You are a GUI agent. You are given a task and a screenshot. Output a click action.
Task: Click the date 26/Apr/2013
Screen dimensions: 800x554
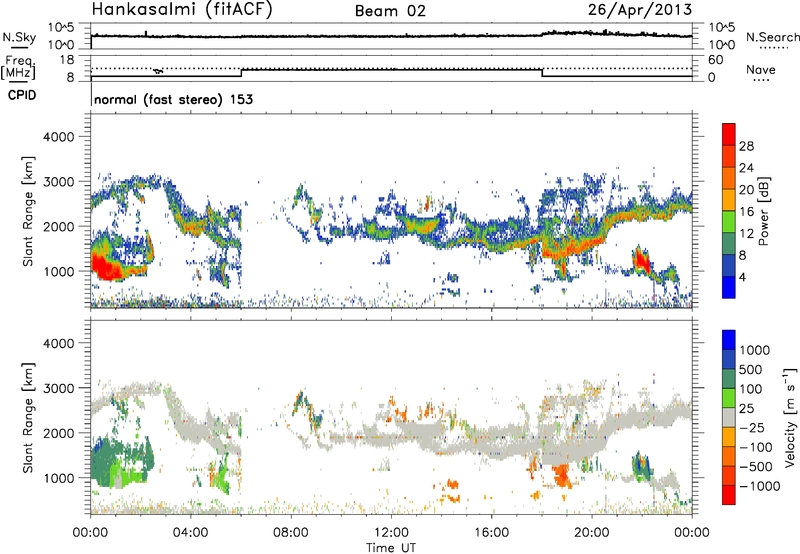coord(640,10)
